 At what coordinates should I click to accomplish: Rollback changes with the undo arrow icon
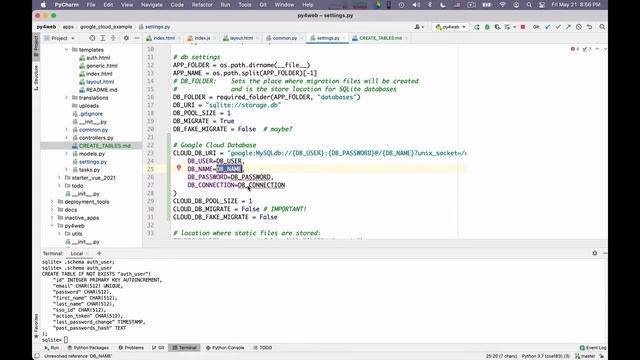(x=589, y=27)
